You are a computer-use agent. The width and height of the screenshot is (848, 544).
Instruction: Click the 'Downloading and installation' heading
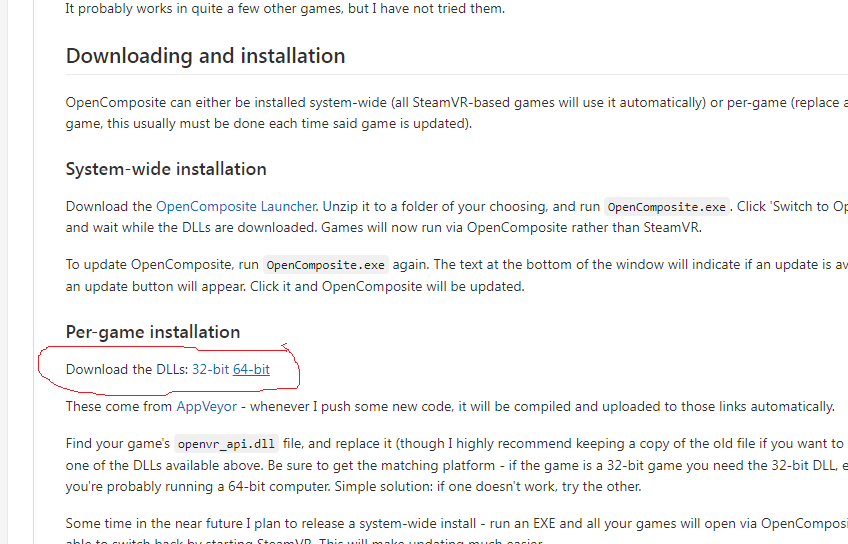pos(206,56)
